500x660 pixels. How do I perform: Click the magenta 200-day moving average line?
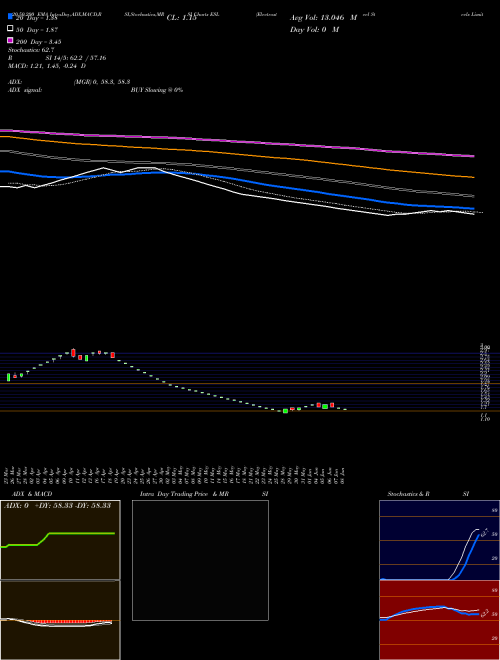tap(237, 142)
